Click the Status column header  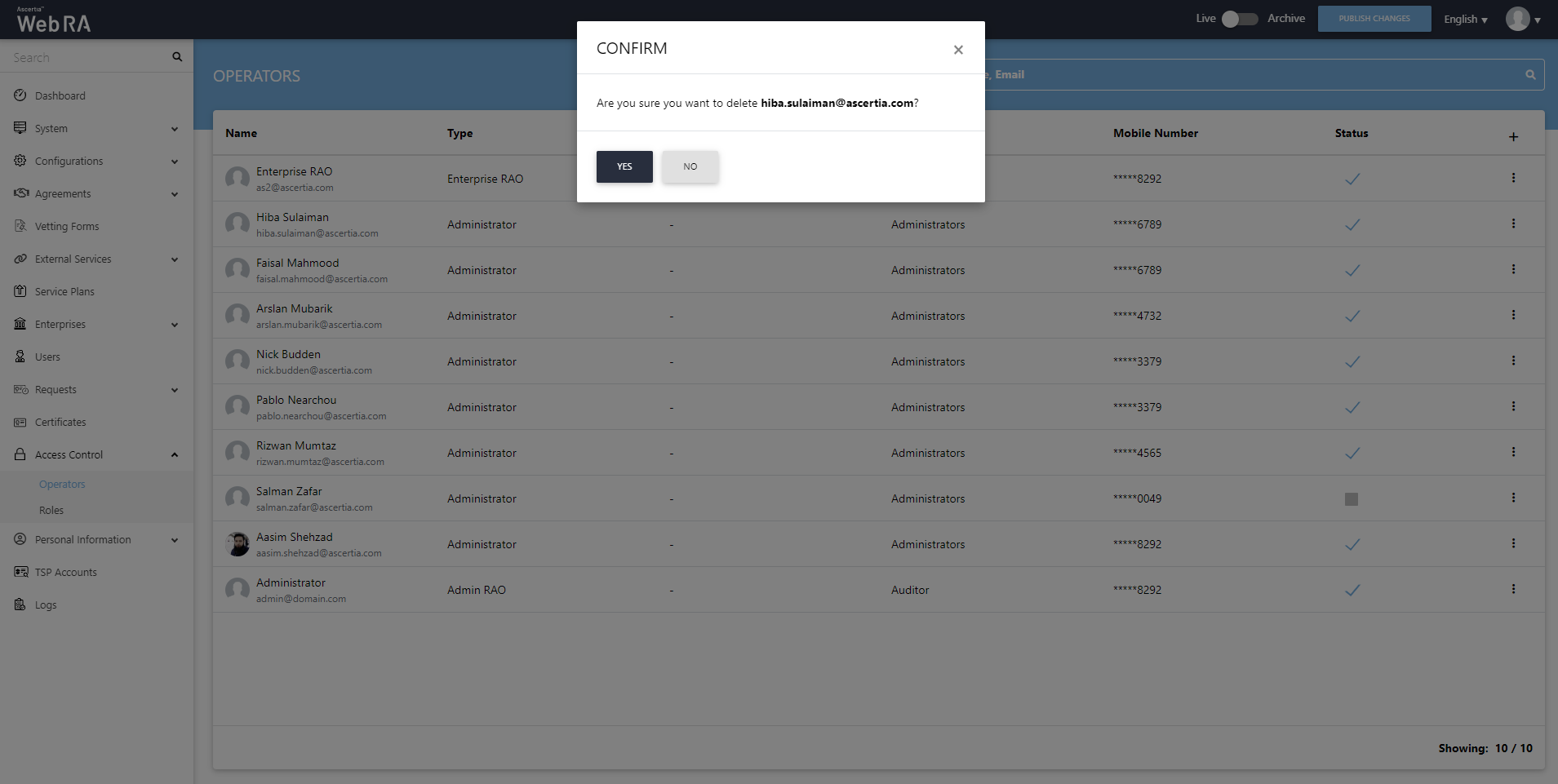tap(1352, 133)
